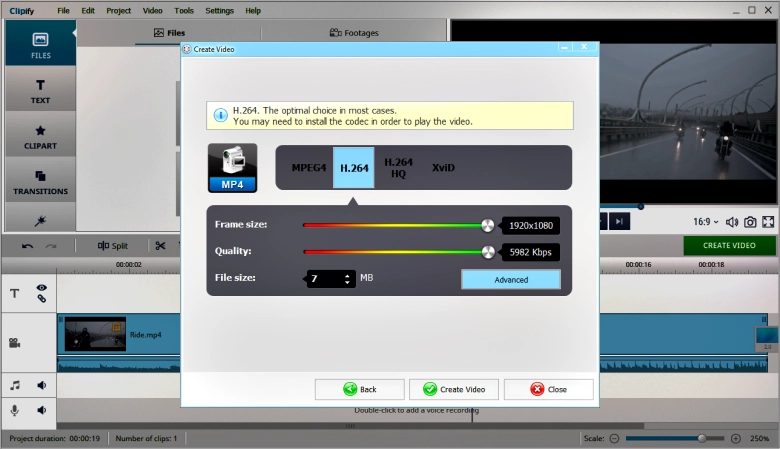
Task: Go Back in Create Video dialog
Action: (360, 389)
